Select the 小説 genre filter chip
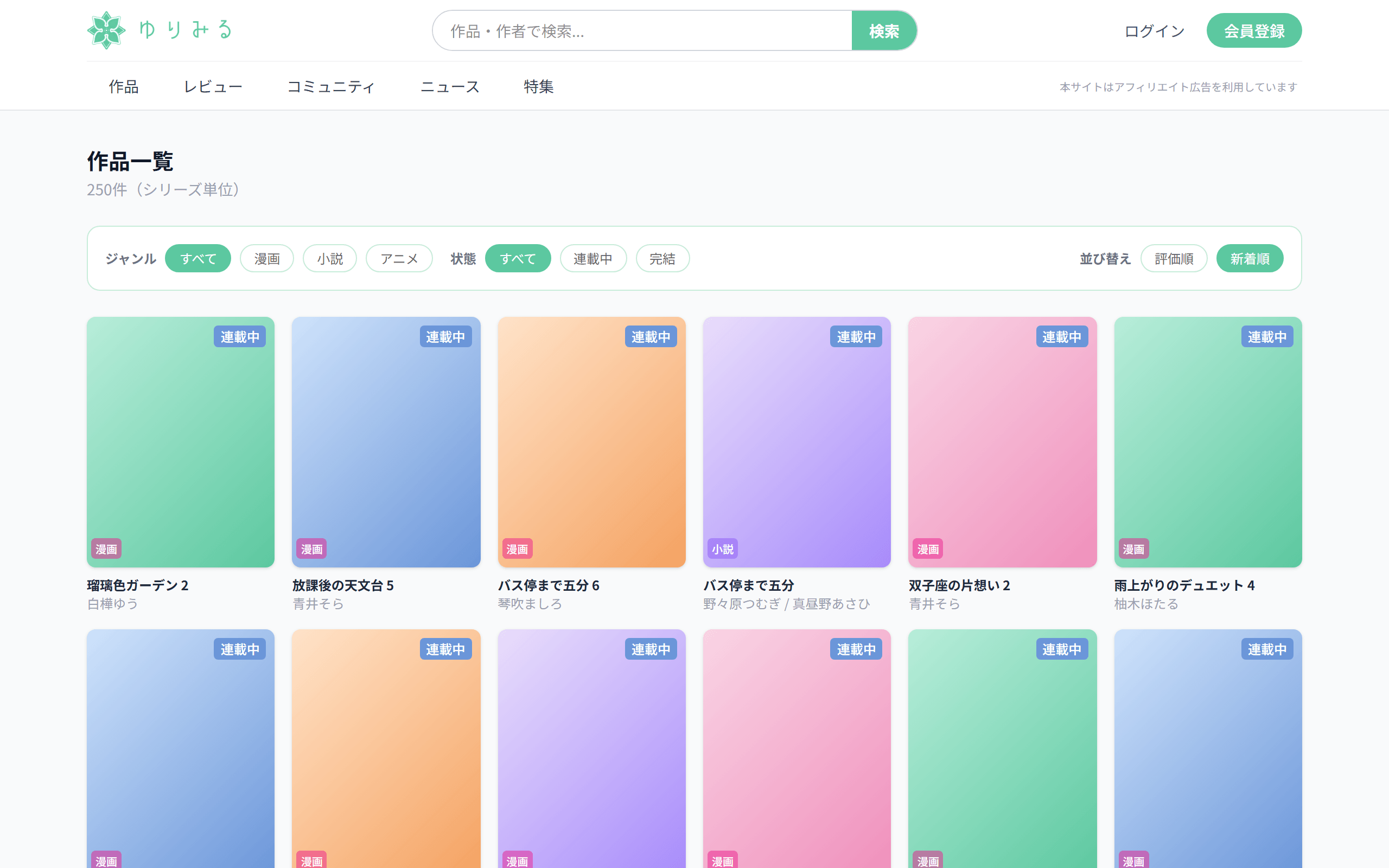This screenshot has width=1389, height=868. [330, 258]
